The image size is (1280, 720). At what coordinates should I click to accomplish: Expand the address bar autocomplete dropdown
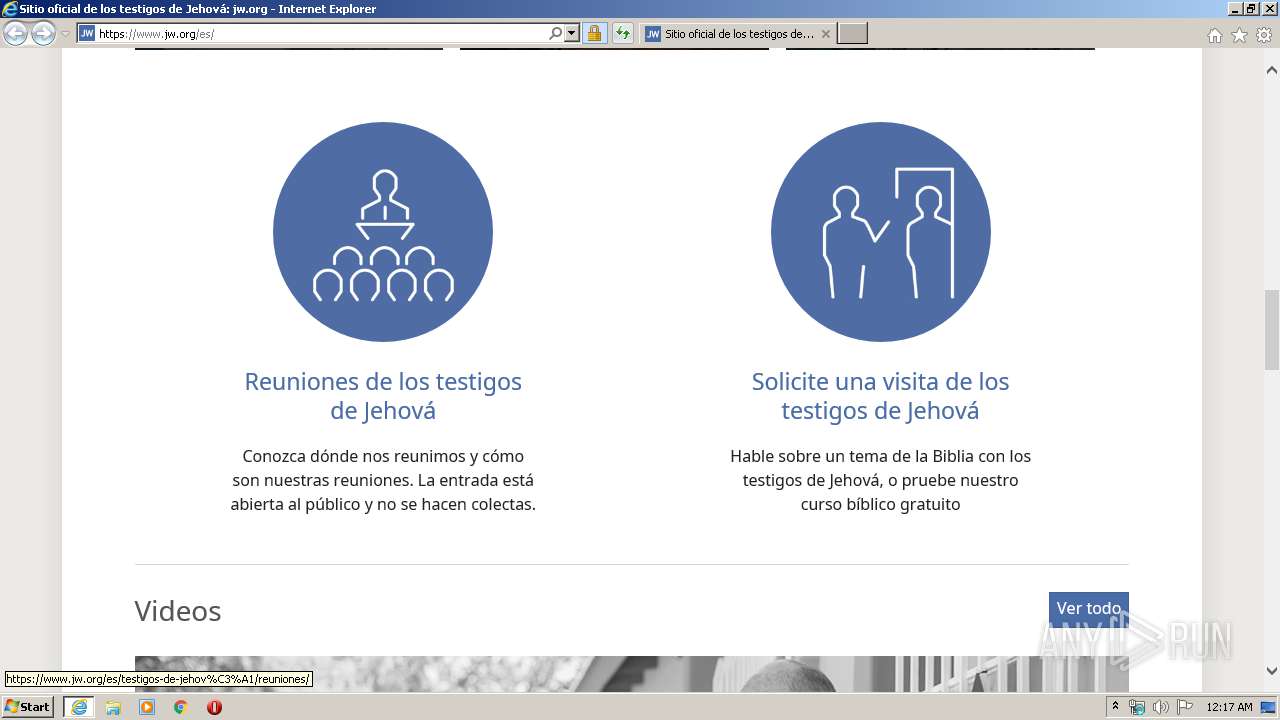click(x=572, y=34)
